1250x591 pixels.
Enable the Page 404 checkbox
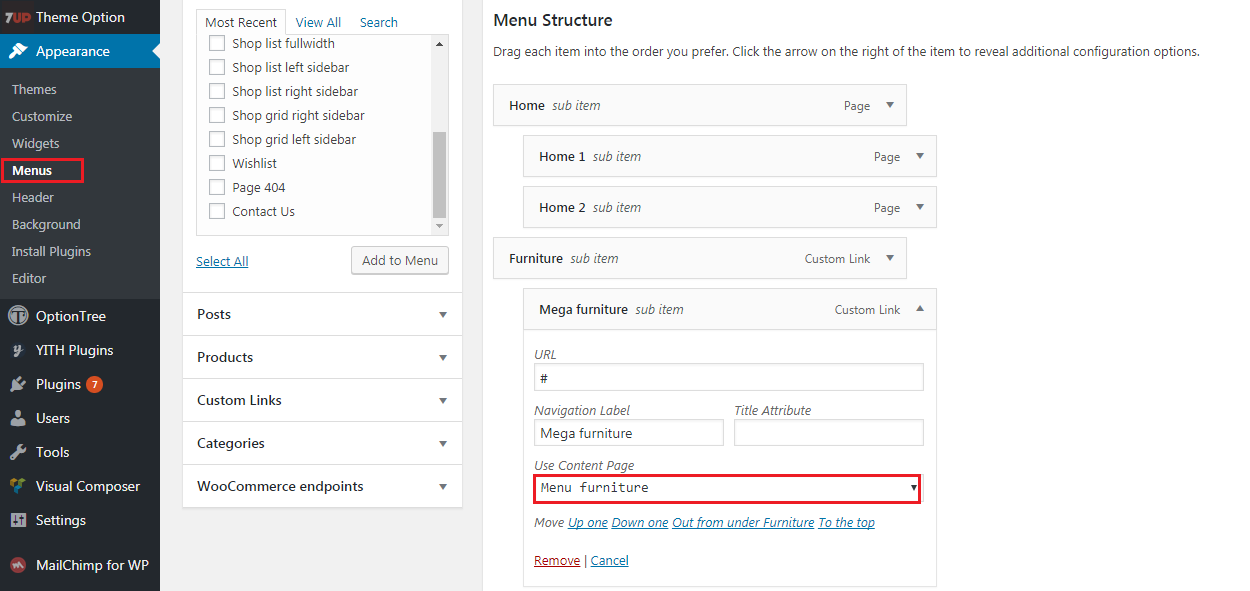click(x=217, y=187)
